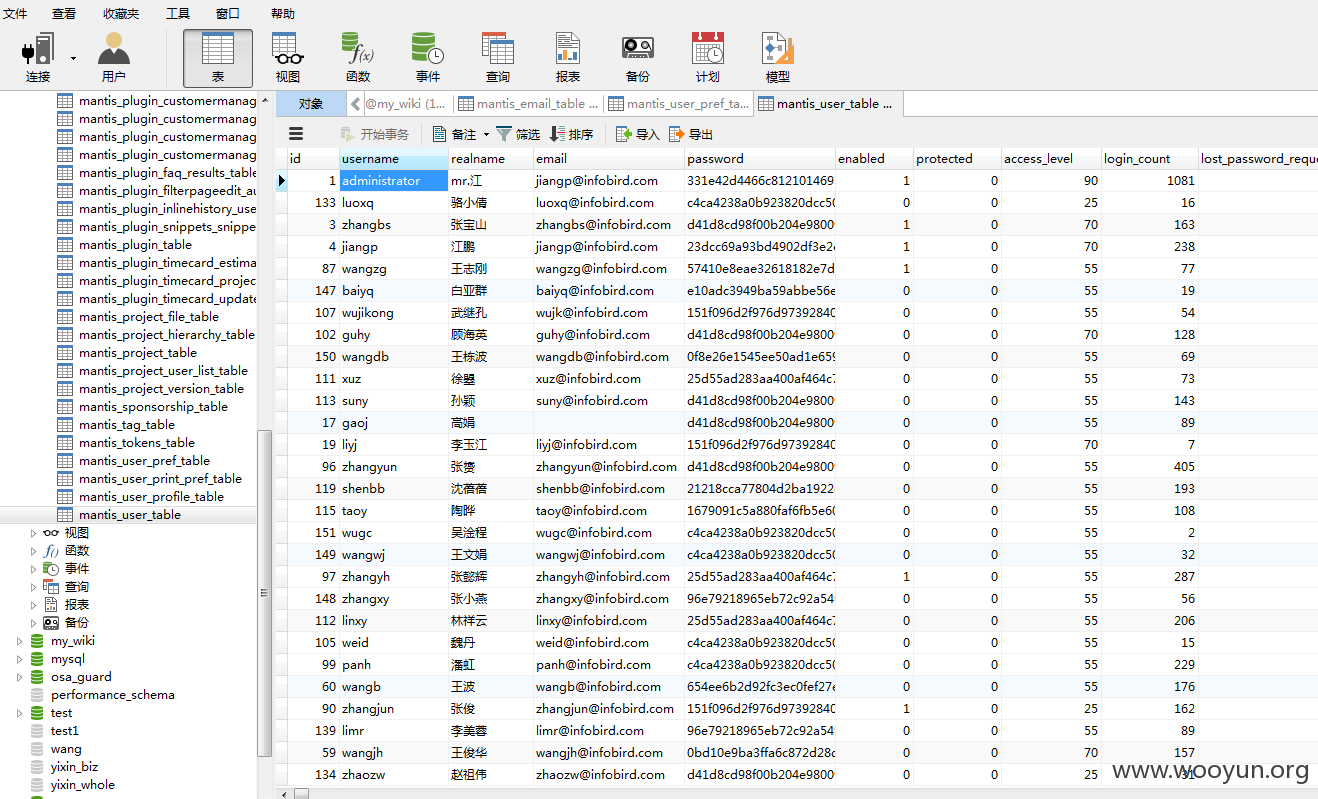Viewport: 1318px width, 799px height.
Task: Click the 导入 import button
Action: [x=638, y=134]
